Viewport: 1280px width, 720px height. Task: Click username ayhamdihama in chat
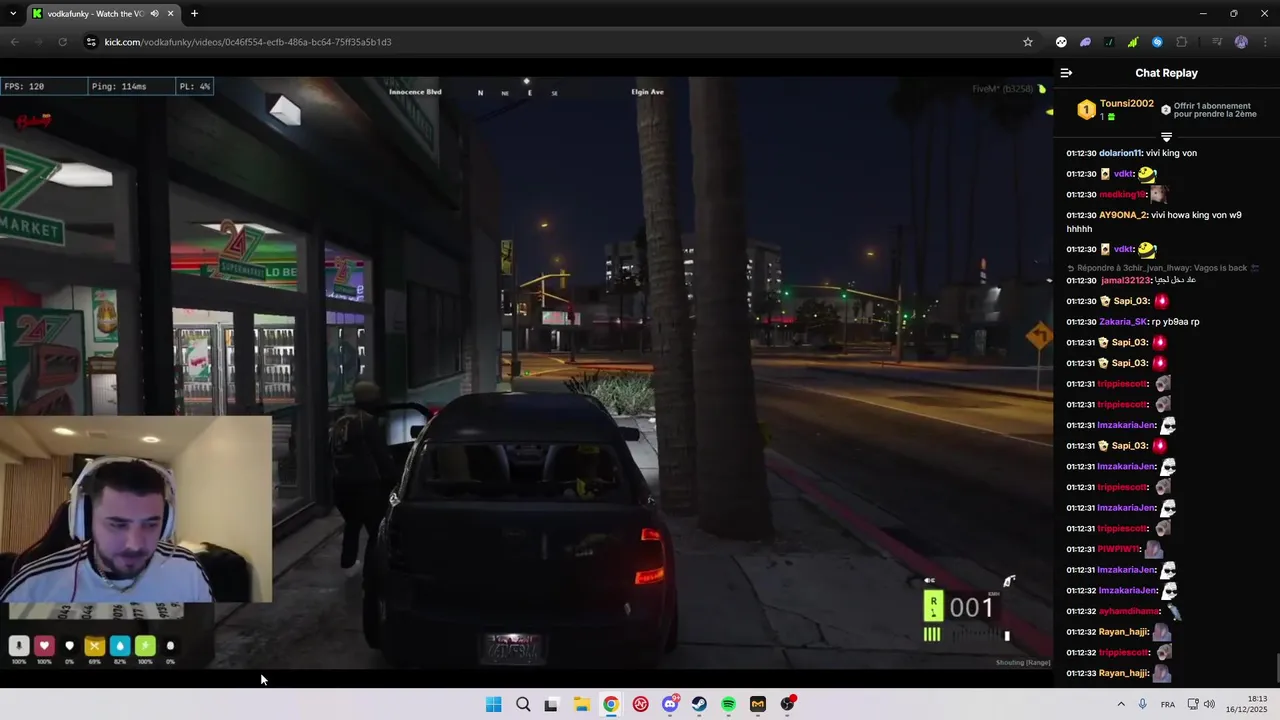click(x=1129, y=611)
